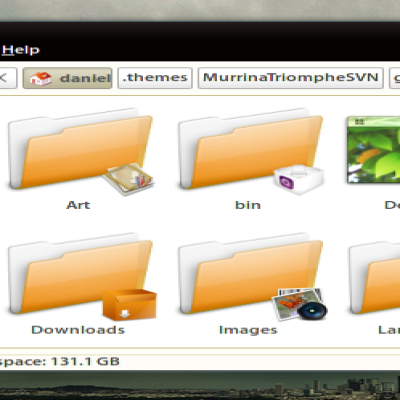The height and width of the screenshot is (400, 400).
Task: Click the Art folder label
Action: click(78, 205)
